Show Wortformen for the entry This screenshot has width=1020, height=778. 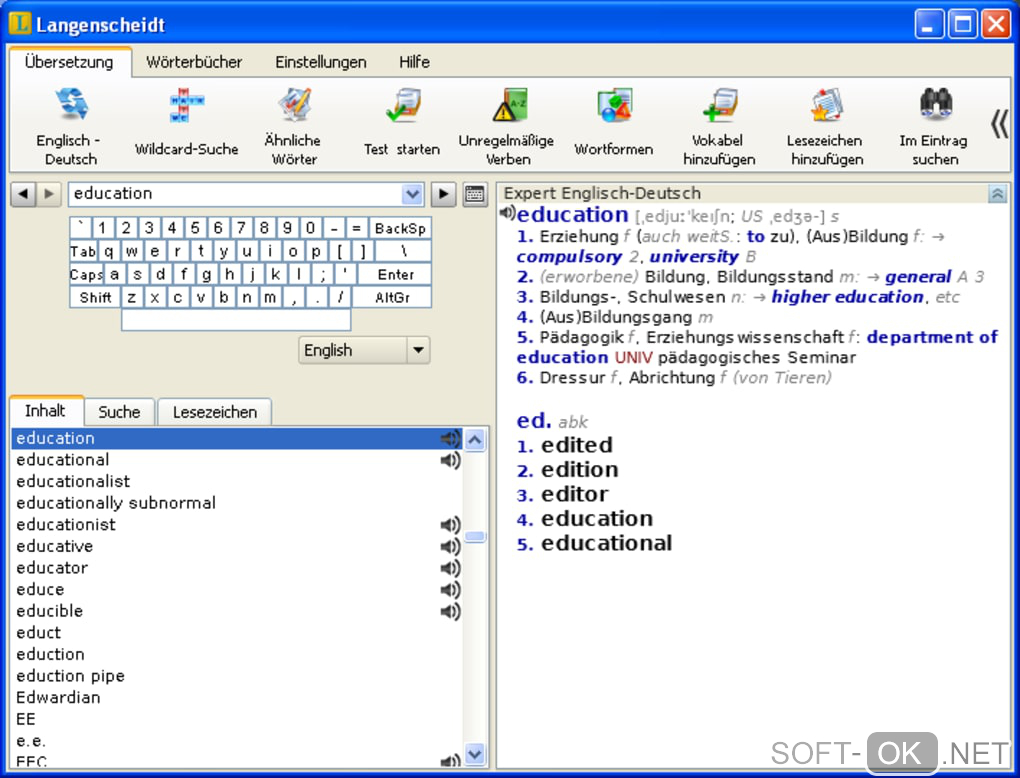point(613,124)
